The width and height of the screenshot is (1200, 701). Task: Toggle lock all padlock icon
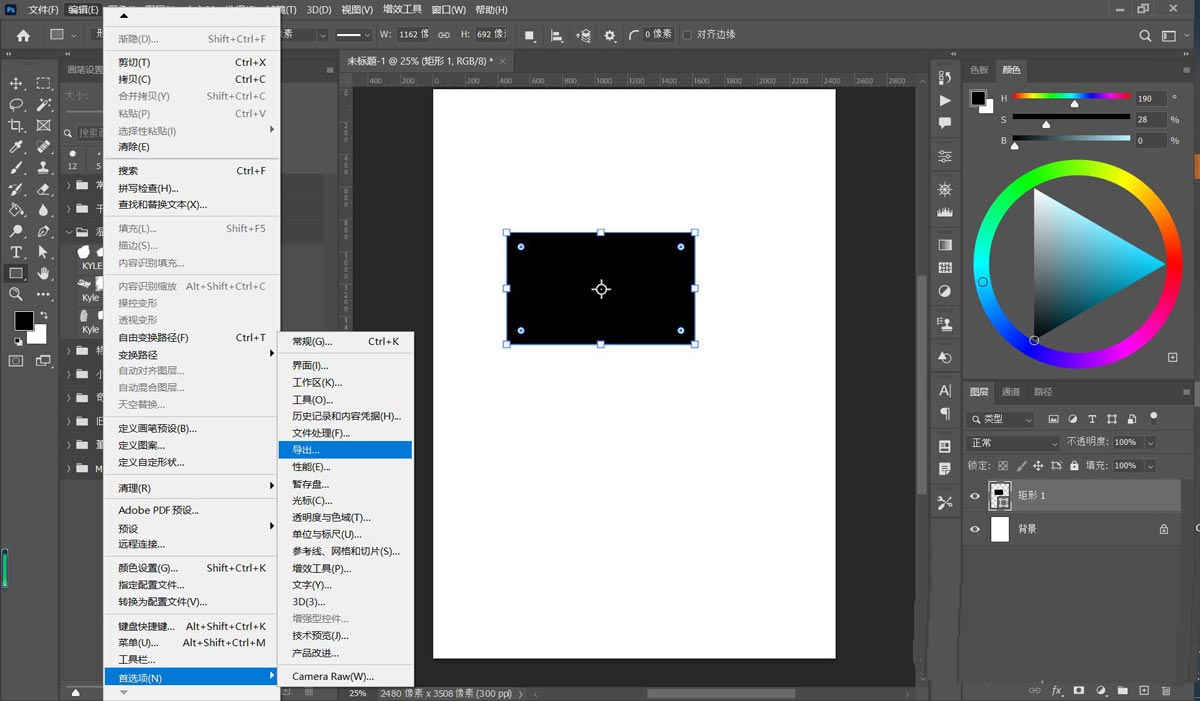pos(1074,466)
